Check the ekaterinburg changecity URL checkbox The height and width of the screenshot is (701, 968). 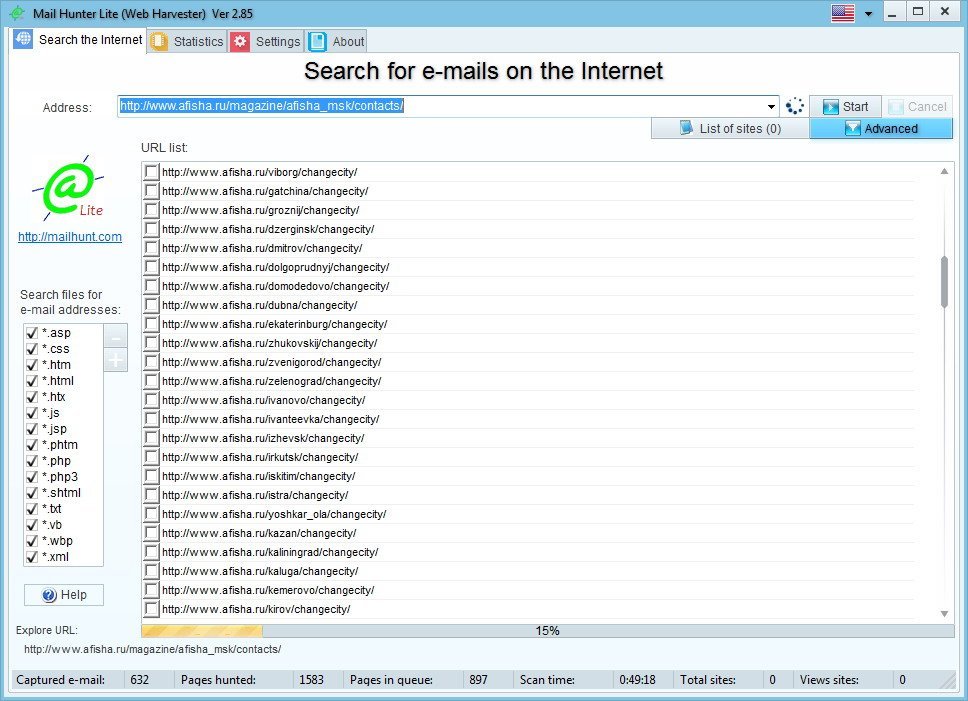coord(151,324)
